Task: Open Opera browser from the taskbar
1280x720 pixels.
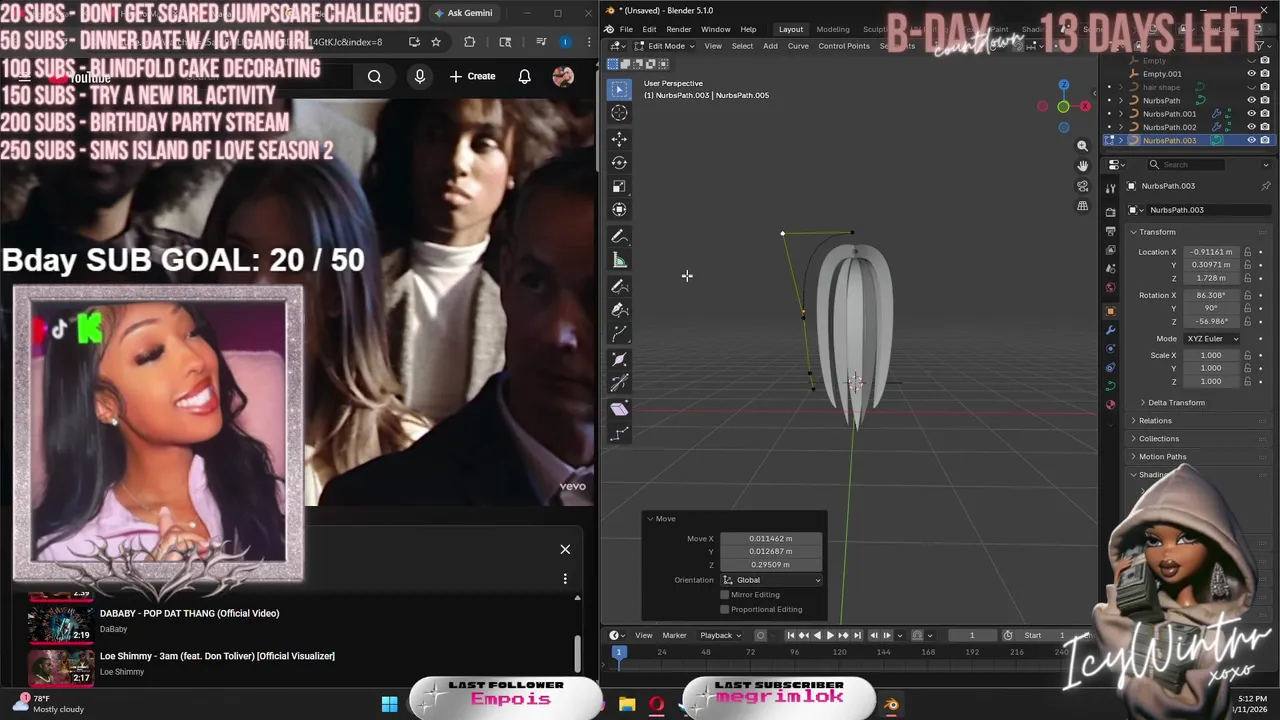Action: point(656,704)
